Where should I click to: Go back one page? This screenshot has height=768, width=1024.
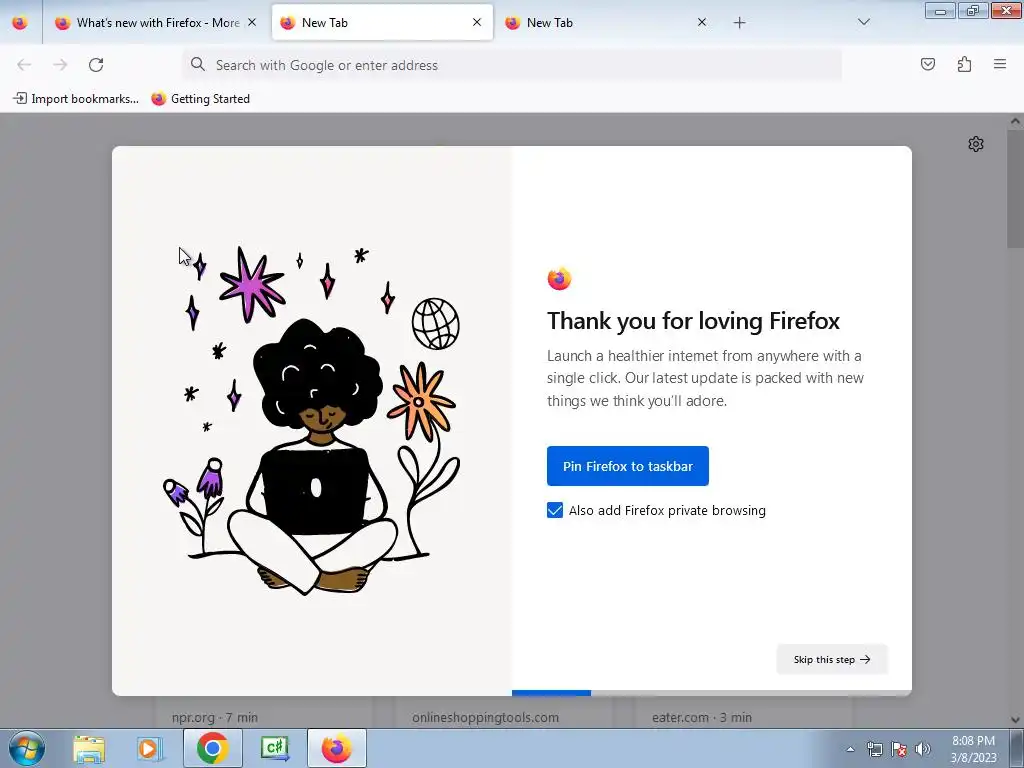[24, 65]
